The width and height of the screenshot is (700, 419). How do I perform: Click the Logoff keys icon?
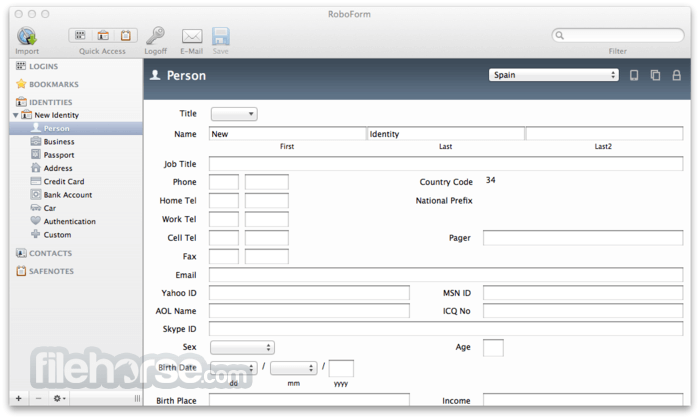click(155, 36)
